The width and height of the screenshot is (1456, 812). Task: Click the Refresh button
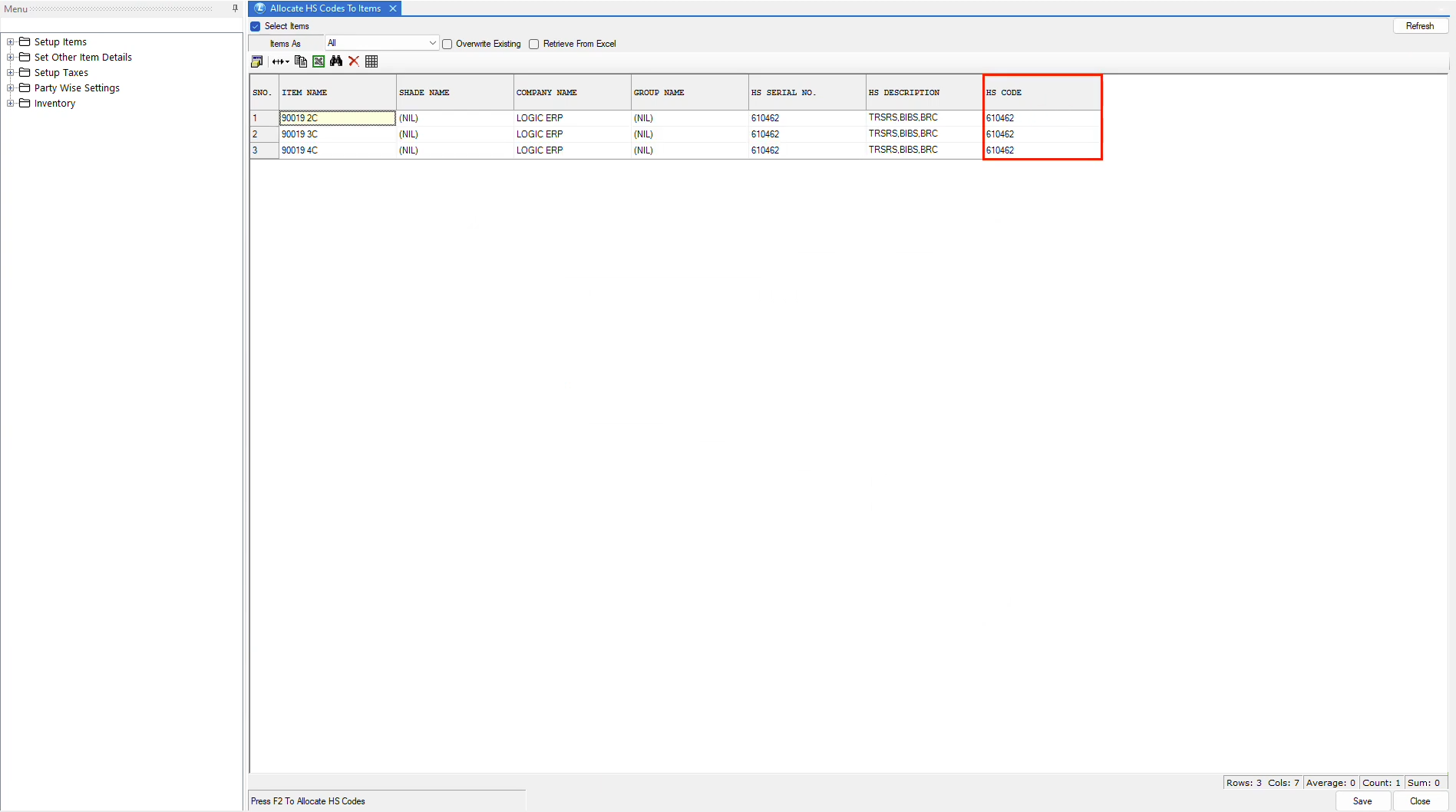click(1419, 26)
